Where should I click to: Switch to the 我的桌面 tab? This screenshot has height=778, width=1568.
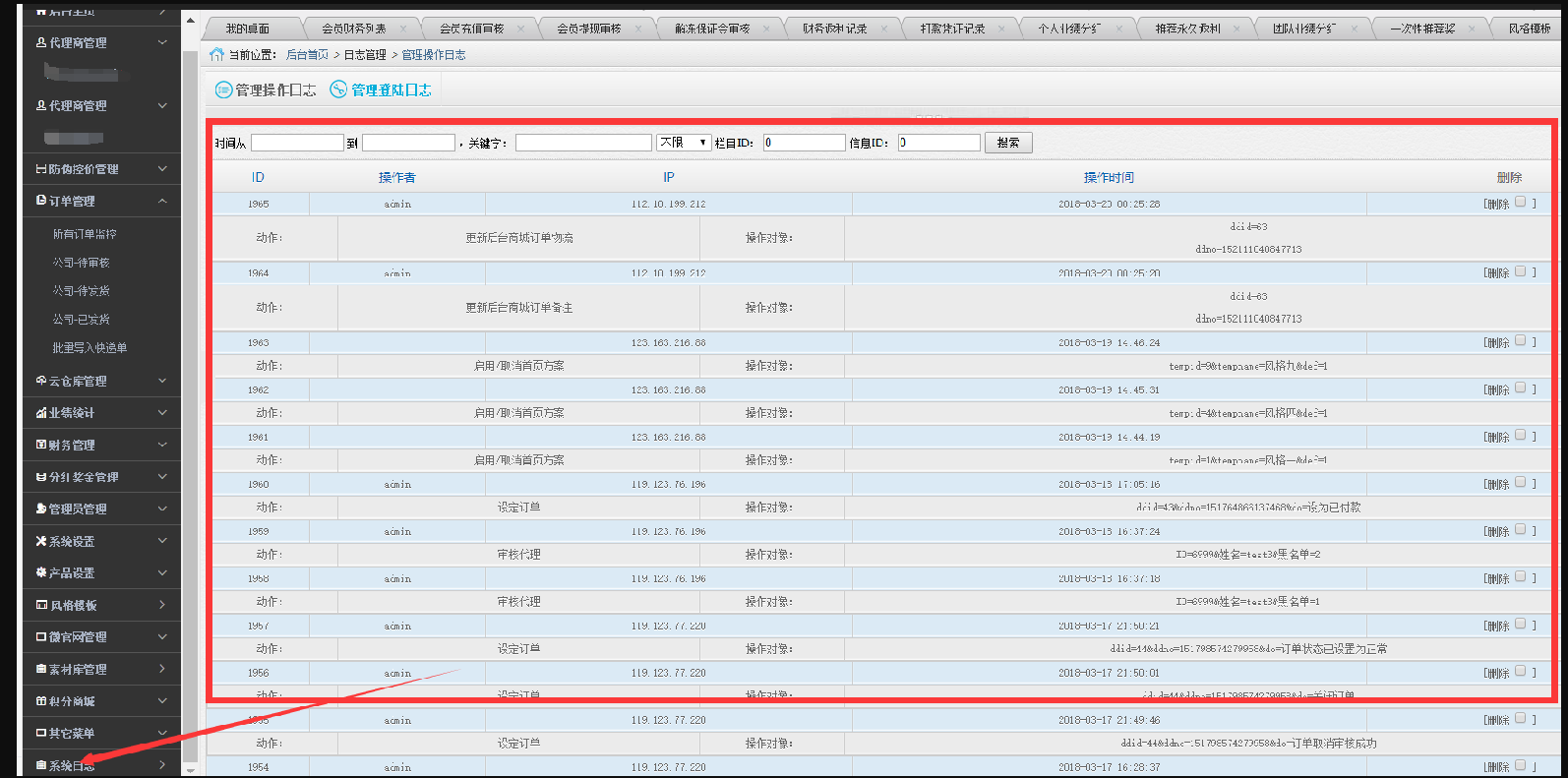tap(248, 29)
